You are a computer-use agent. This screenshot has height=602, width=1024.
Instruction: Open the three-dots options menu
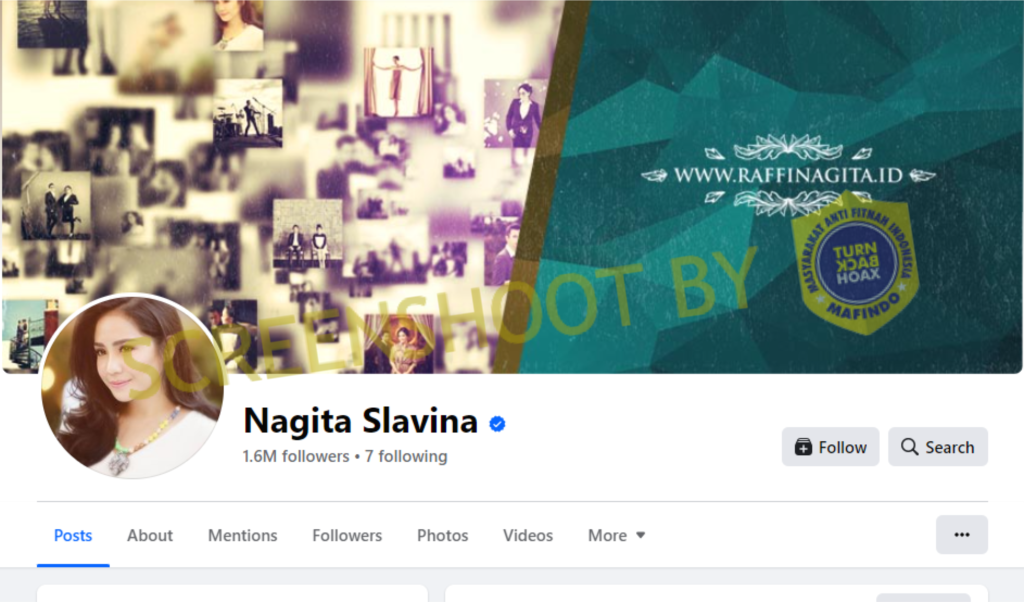(x=961, y=535)
